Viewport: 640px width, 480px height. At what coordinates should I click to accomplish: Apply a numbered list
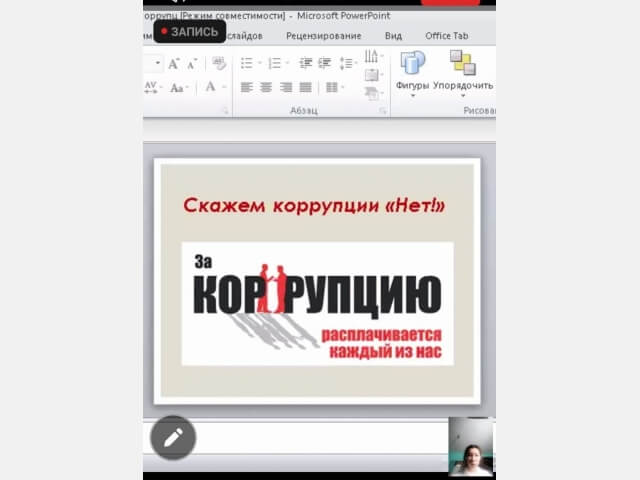point(274,63)
